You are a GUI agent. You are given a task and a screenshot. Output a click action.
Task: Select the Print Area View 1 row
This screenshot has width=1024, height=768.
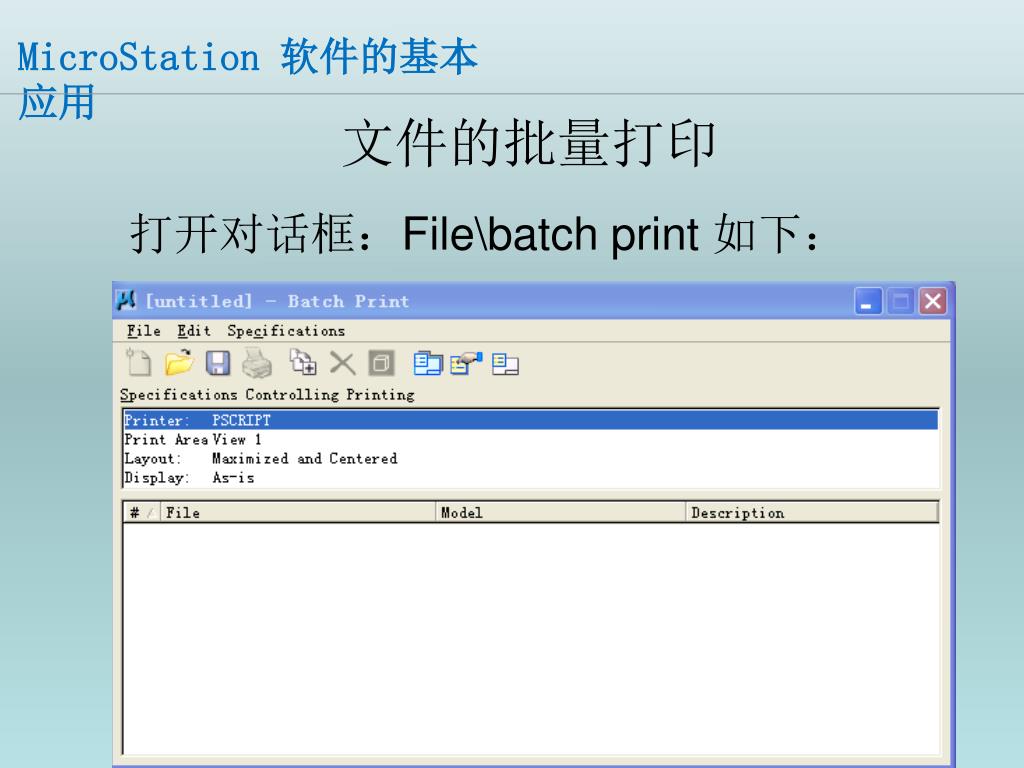(x=530, y=439)
